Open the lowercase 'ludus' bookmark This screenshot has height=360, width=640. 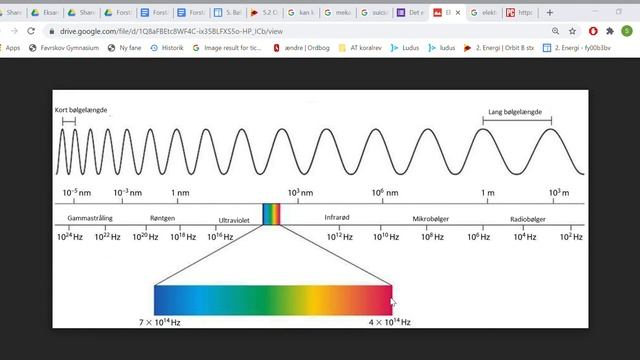click(x=442, y=48)
